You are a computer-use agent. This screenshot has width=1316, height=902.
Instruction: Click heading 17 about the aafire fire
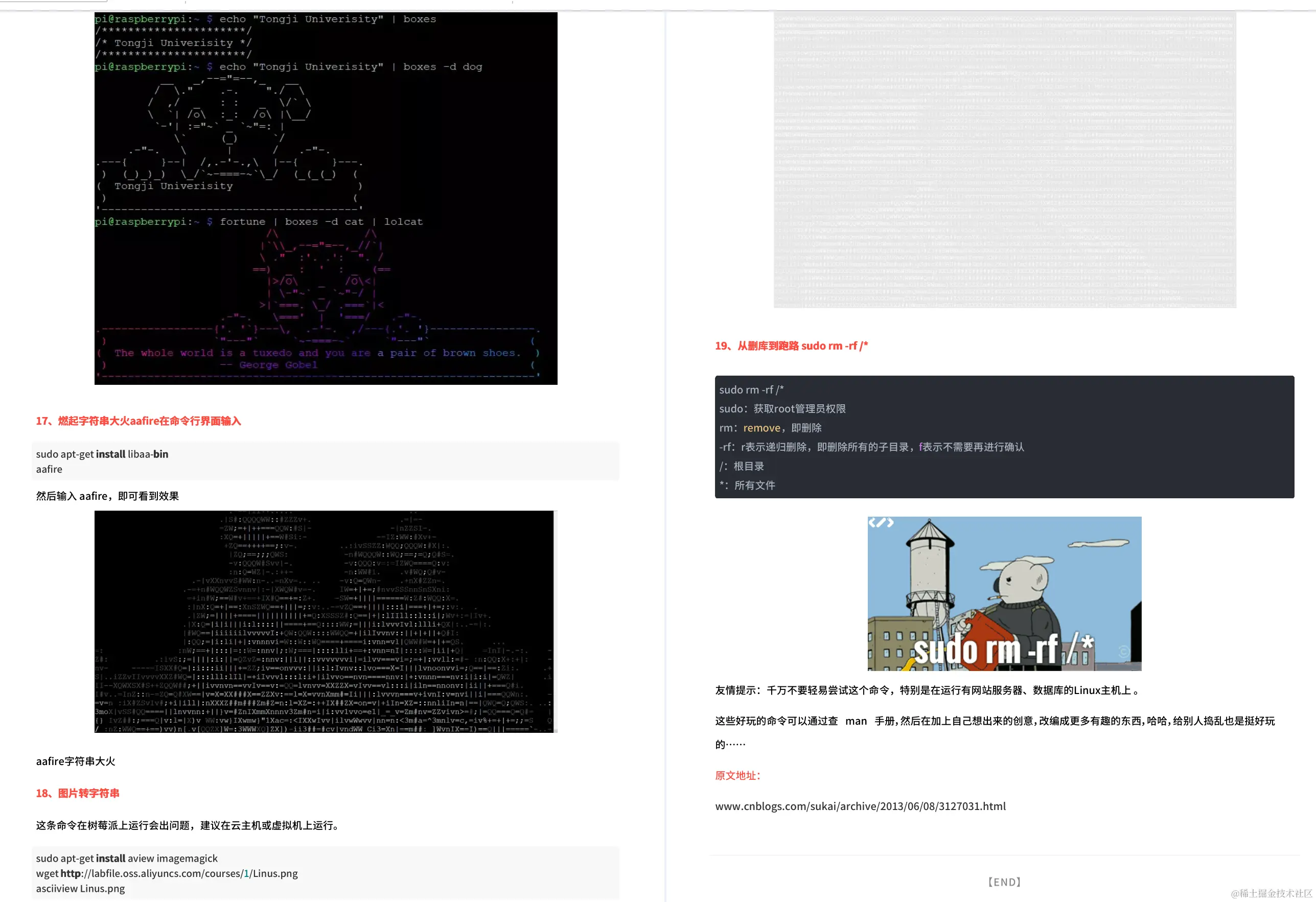pyautogui.click(x=138, y=421)
